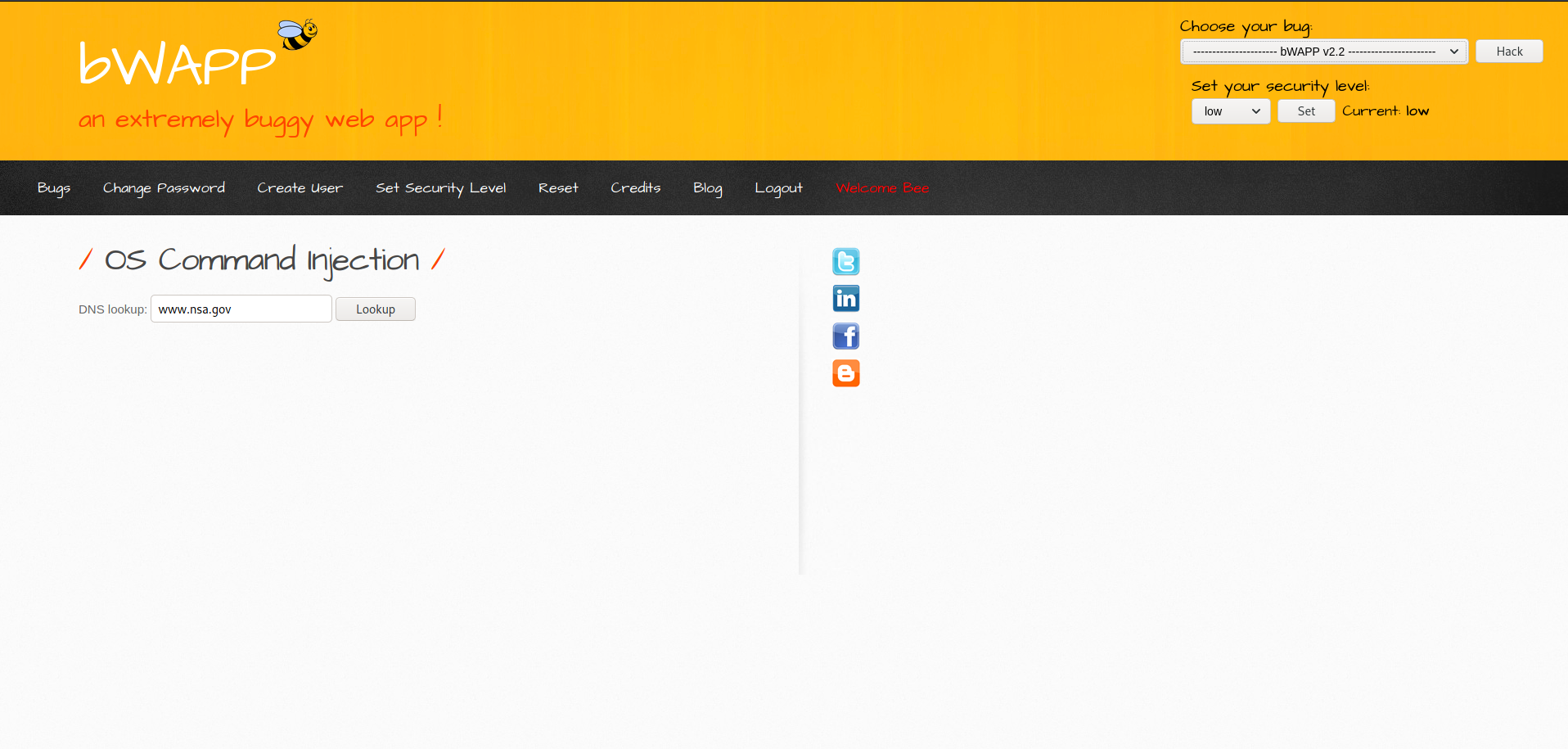Click the Lookup button
Screen dimensions: 1568x749
[375, 309]
